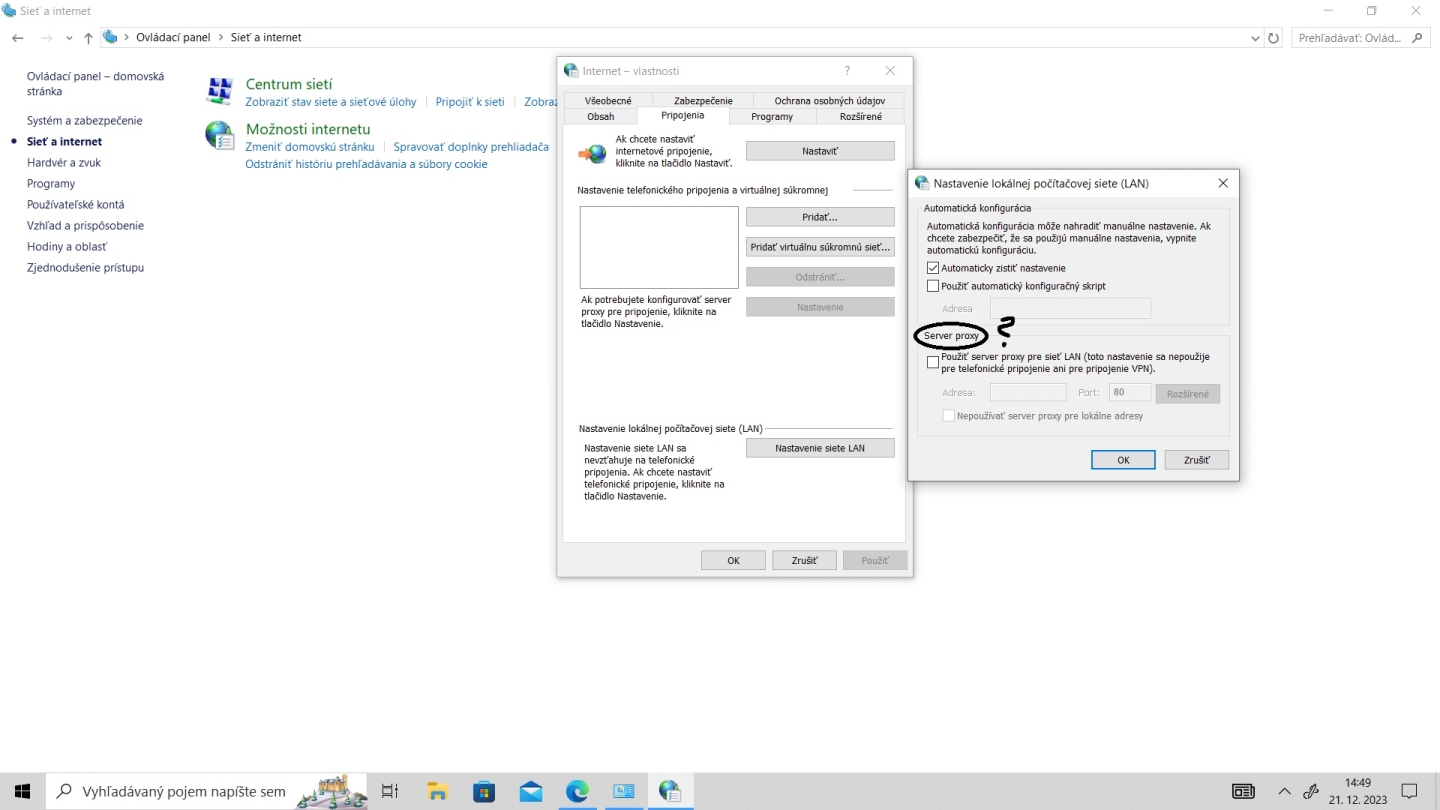1440x810 pixels.
Task: Click the dial-up connections list box
Action: coord(659,247)
